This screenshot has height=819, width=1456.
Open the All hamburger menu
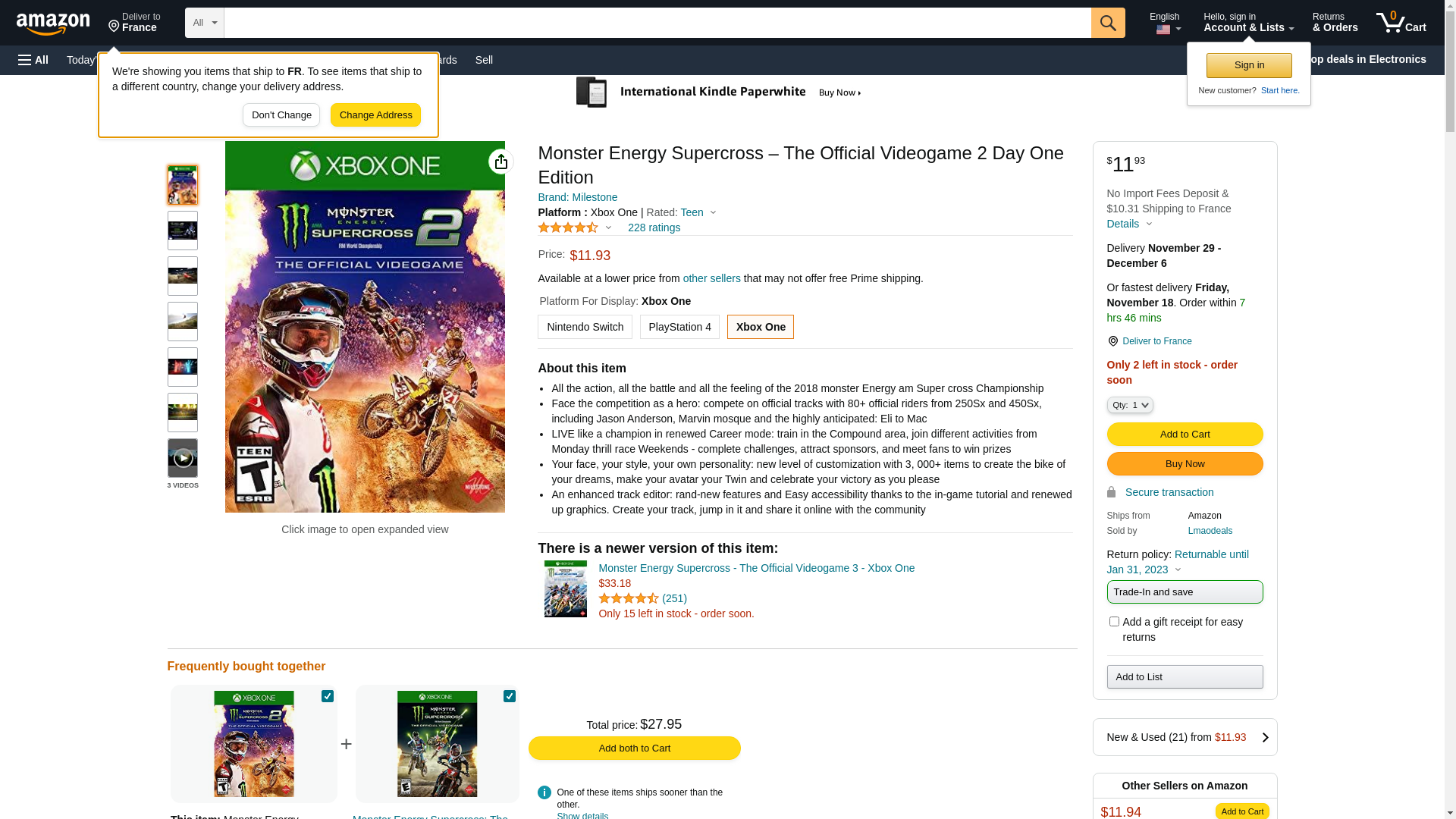point(33,60)
